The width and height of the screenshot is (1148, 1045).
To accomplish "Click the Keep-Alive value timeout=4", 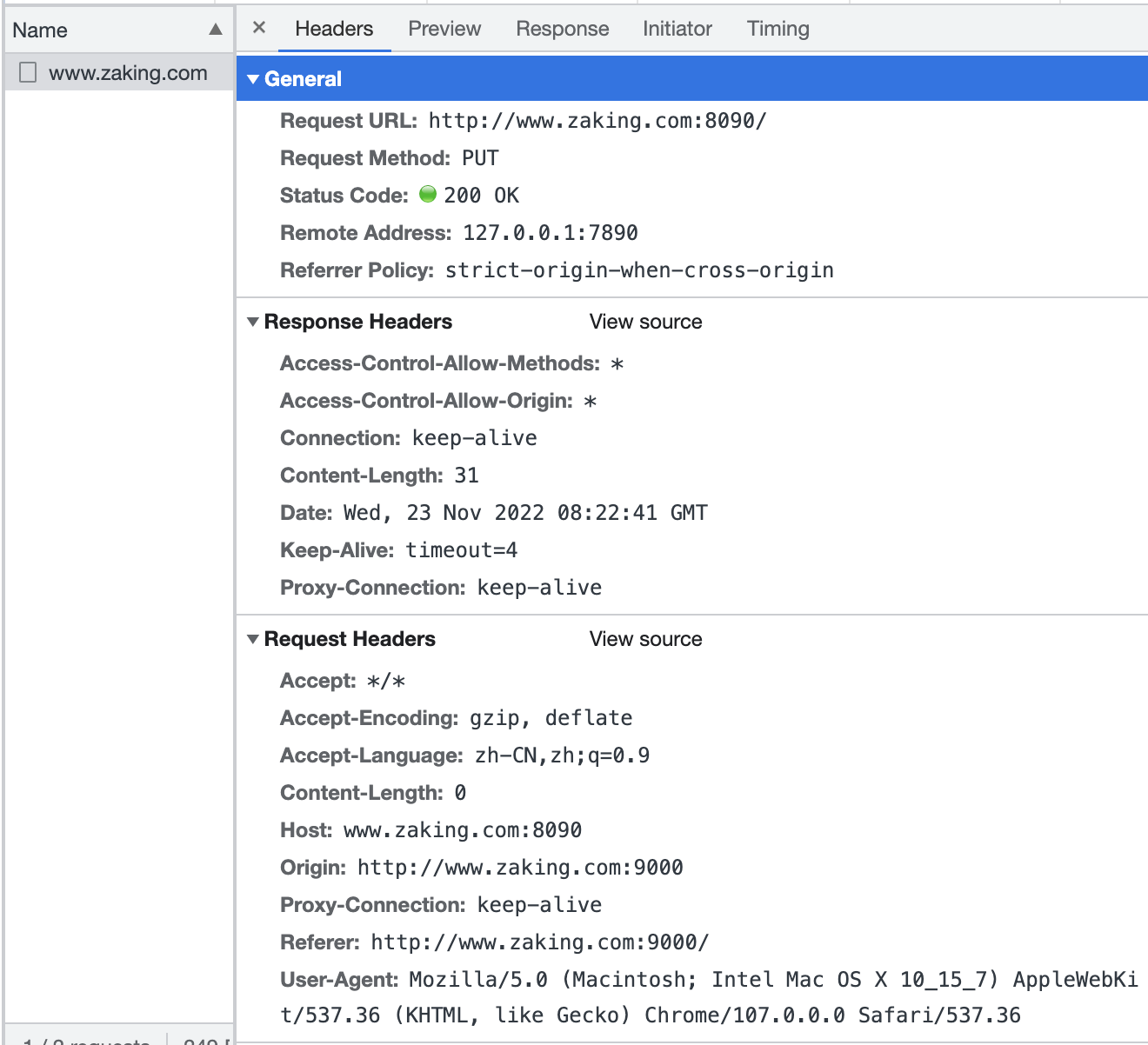I will (462, 550).
